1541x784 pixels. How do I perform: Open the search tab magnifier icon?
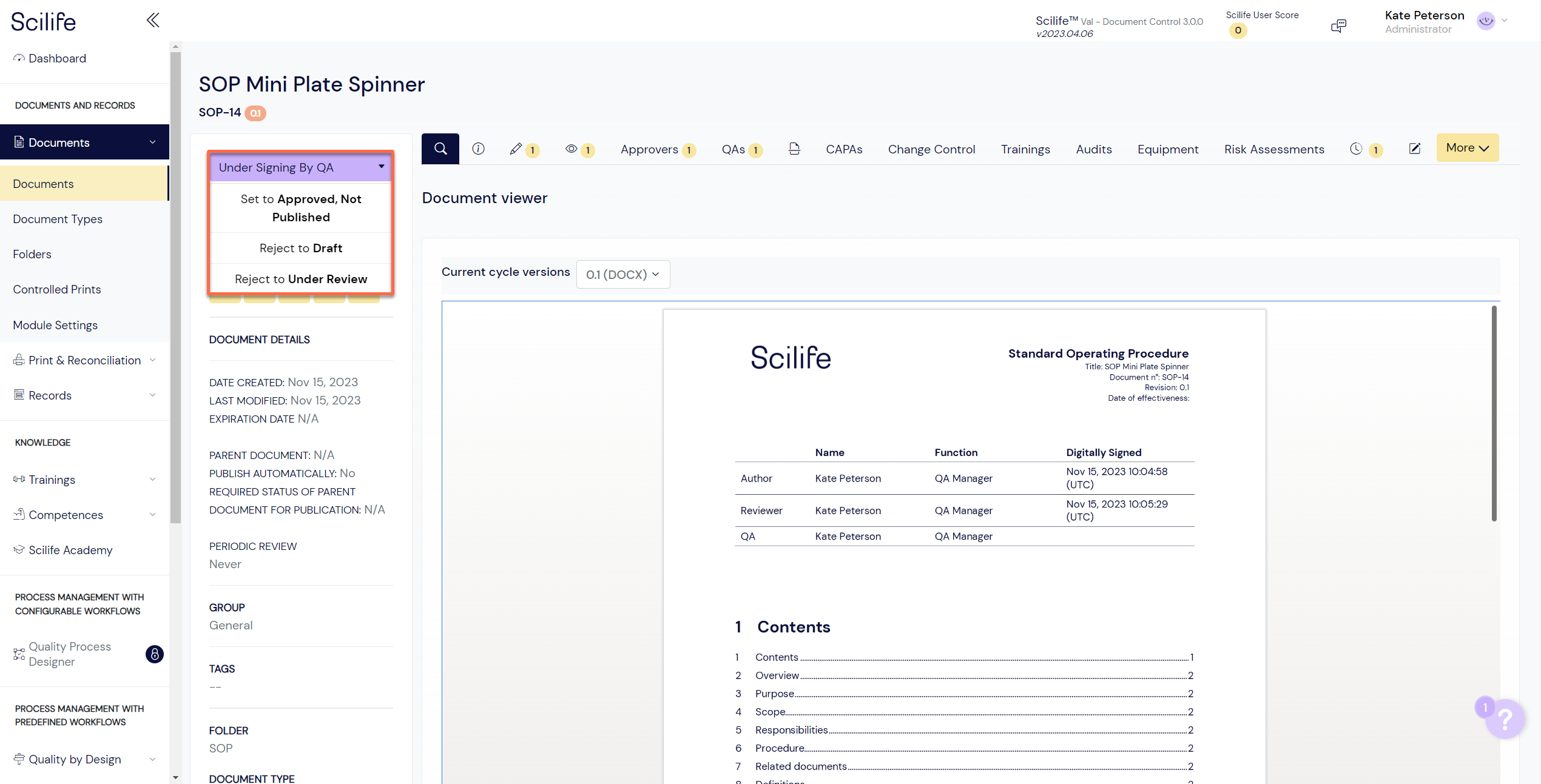[440, 149]
